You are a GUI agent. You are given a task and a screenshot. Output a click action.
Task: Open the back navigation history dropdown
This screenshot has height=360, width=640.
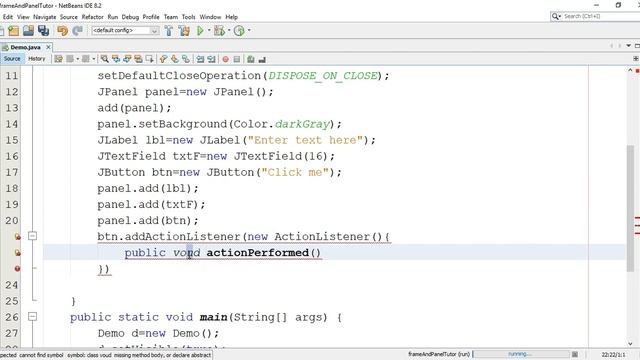click(78, 59)
